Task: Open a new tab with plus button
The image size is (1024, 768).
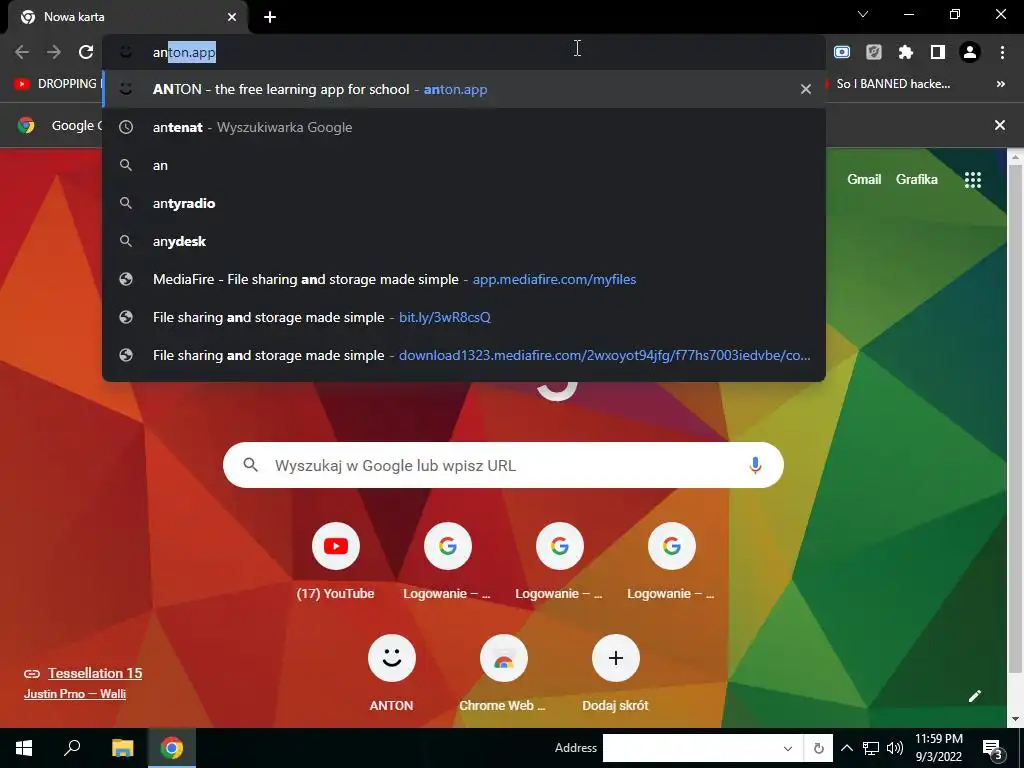Action: (x=270, y=17)
